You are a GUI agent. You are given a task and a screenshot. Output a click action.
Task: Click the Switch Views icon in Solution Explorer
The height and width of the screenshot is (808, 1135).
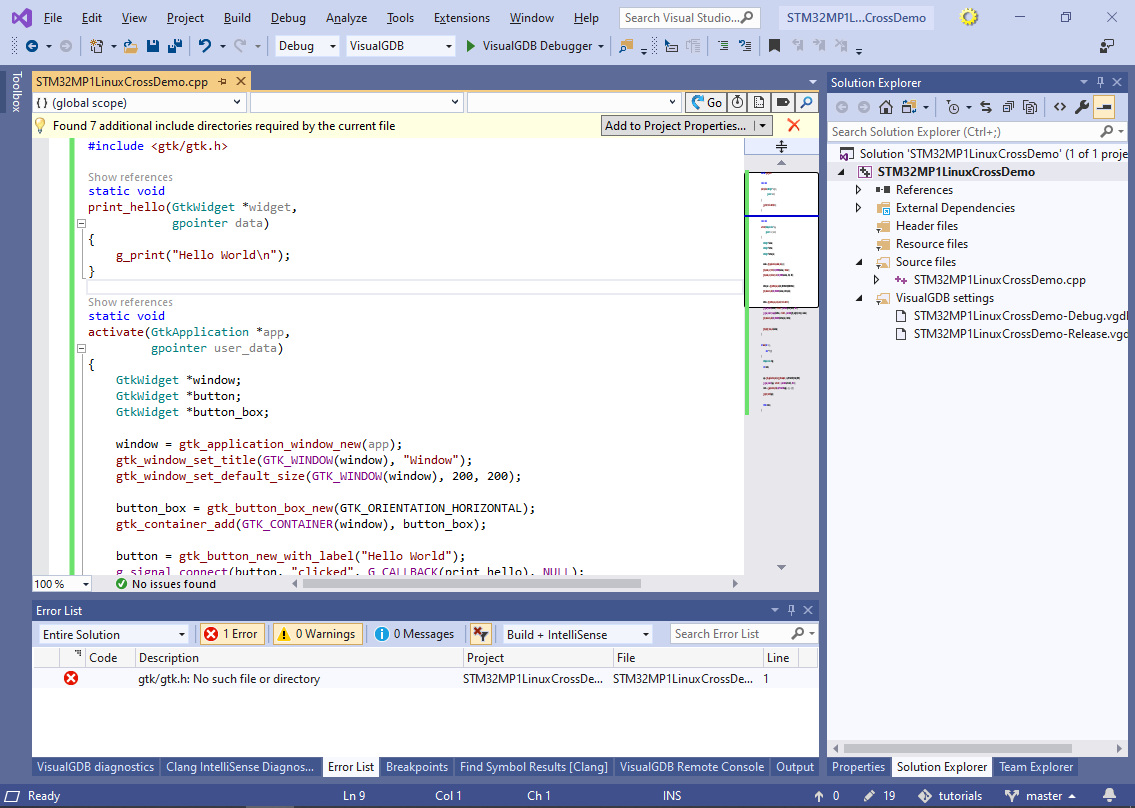pyautogui.click(x=908, y=107)
